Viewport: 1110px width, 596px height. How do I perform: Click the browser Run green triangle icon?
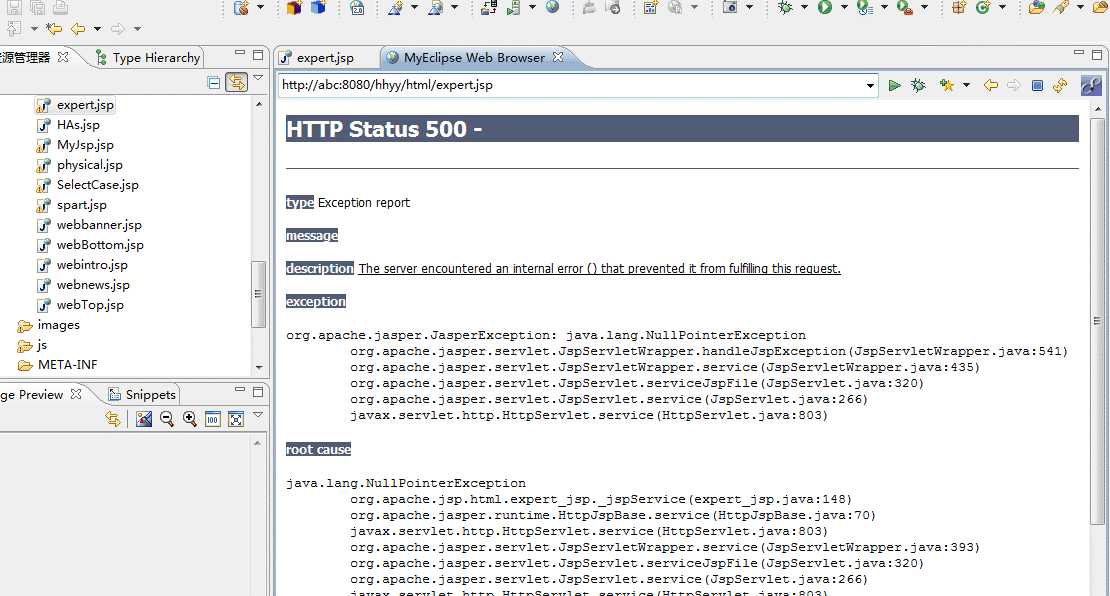coord(895,86)
